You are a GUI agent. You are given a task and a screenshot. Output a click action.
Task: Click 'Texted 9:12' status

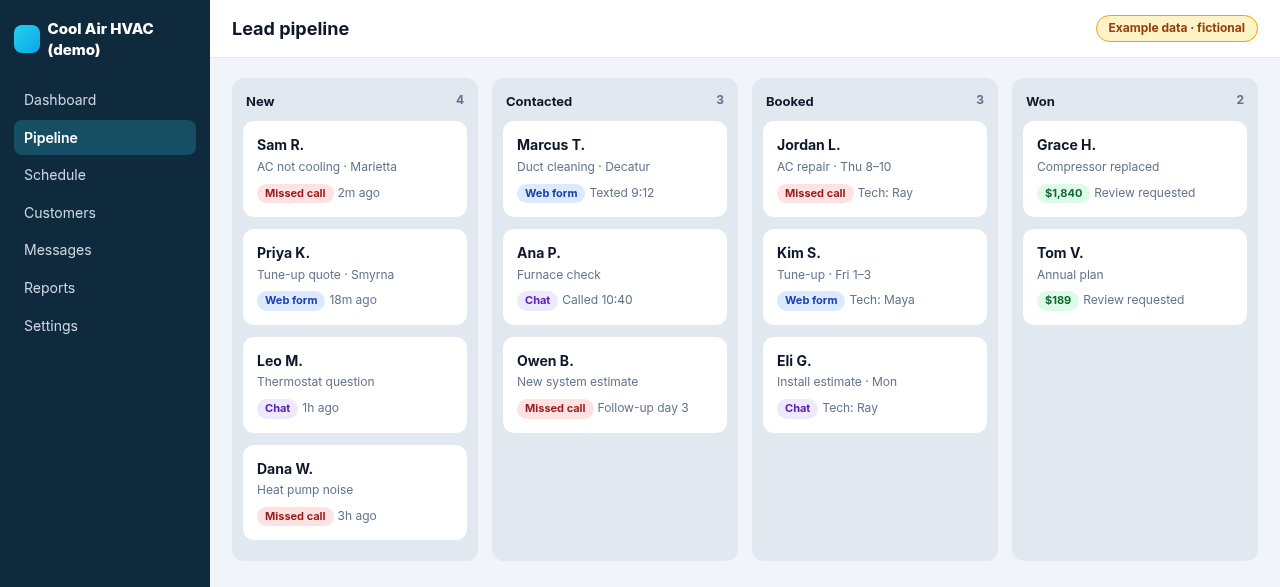622,193
